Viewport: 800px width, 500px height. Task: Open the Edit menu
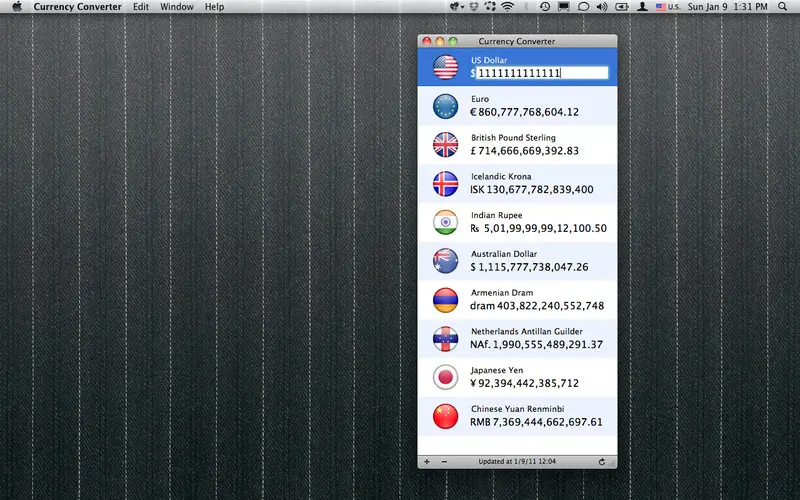pos(141,7)
